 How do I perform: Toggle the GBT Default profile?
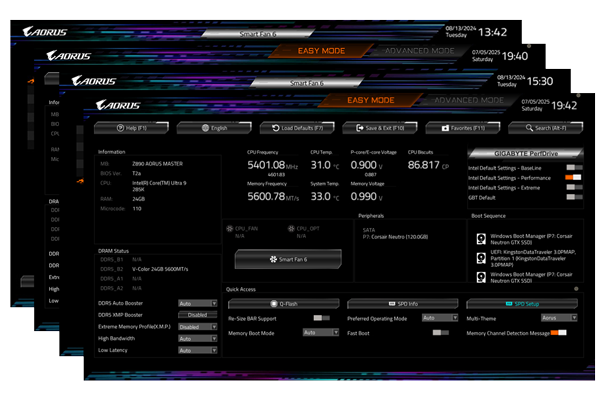[x=574, y=197]
